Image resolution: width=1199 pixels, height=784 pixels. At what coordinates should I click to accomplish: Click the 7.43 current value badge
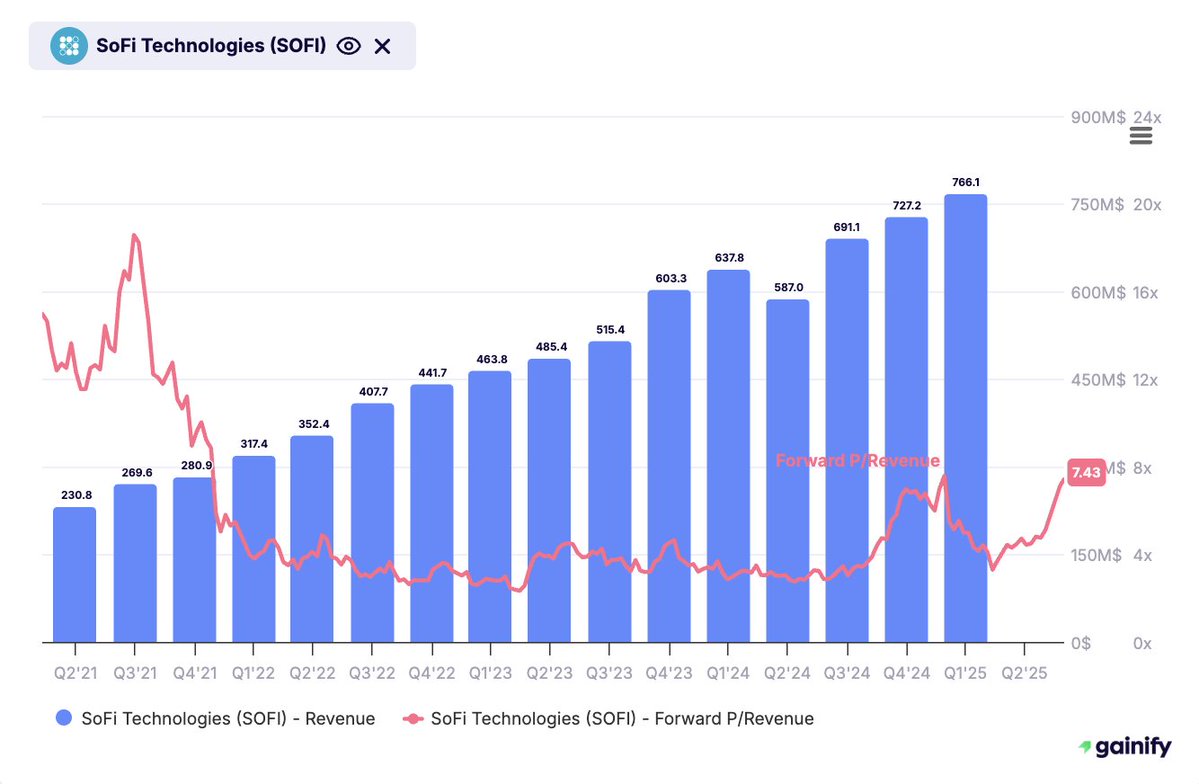pyautogui.click(x=1086, y=472)
